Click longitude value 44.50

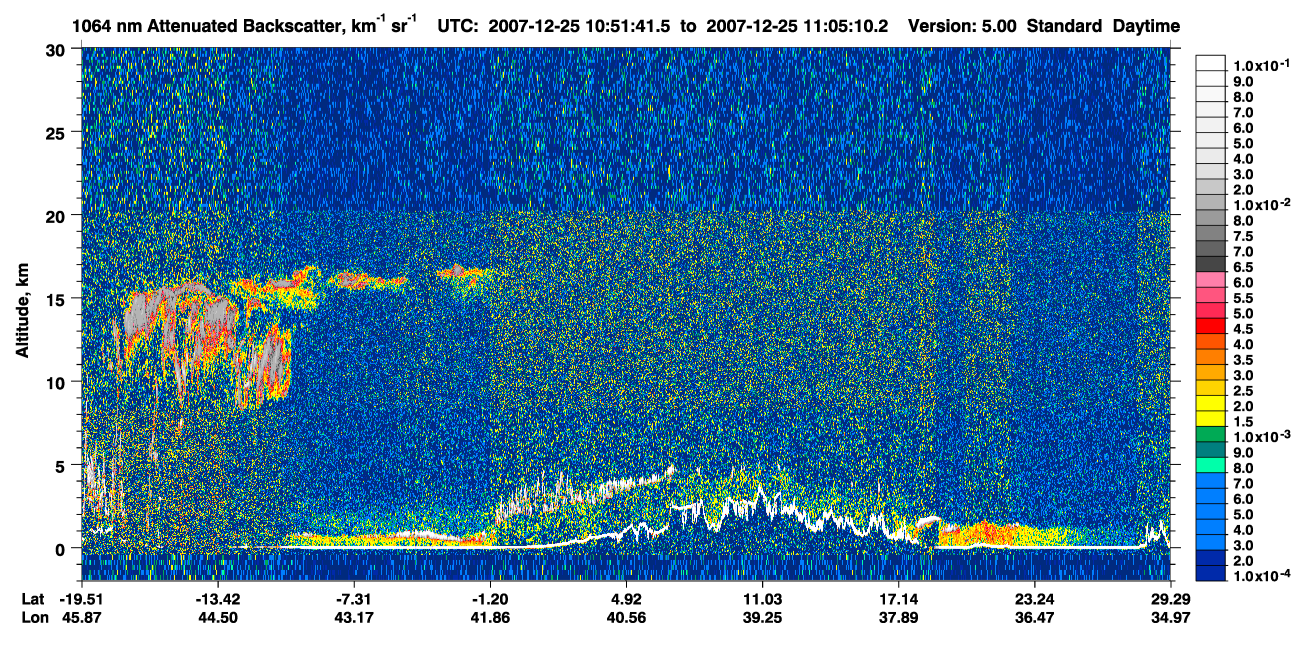click(x=217, y=617)
